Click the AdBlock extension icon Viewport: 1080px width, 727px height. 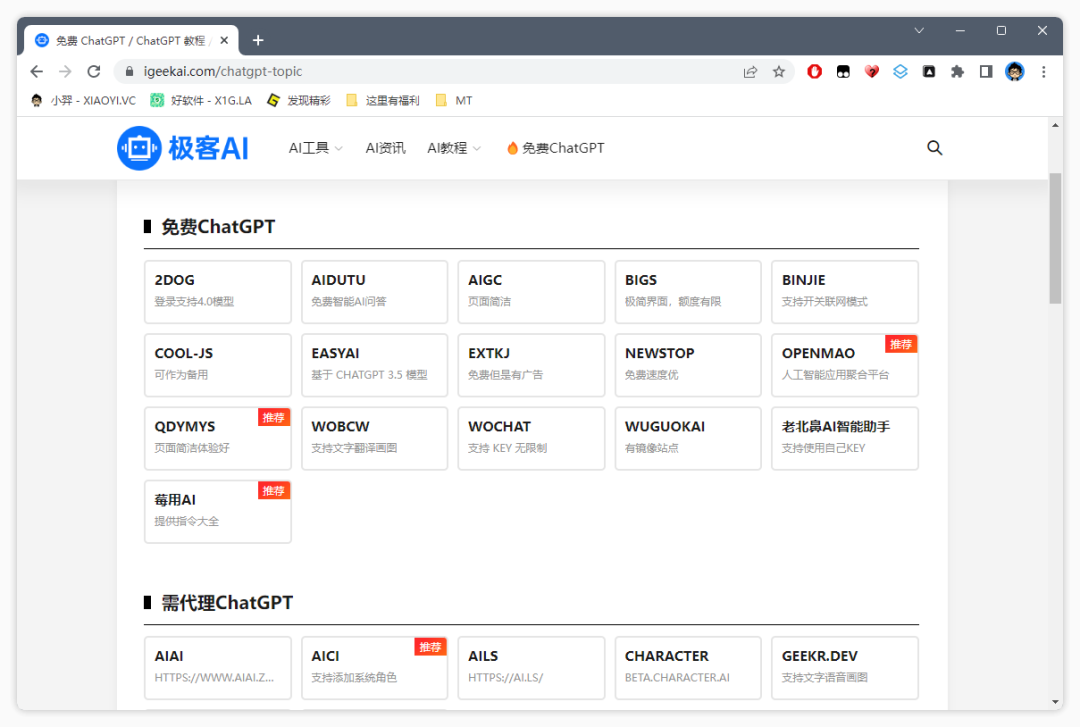[814, 71]
